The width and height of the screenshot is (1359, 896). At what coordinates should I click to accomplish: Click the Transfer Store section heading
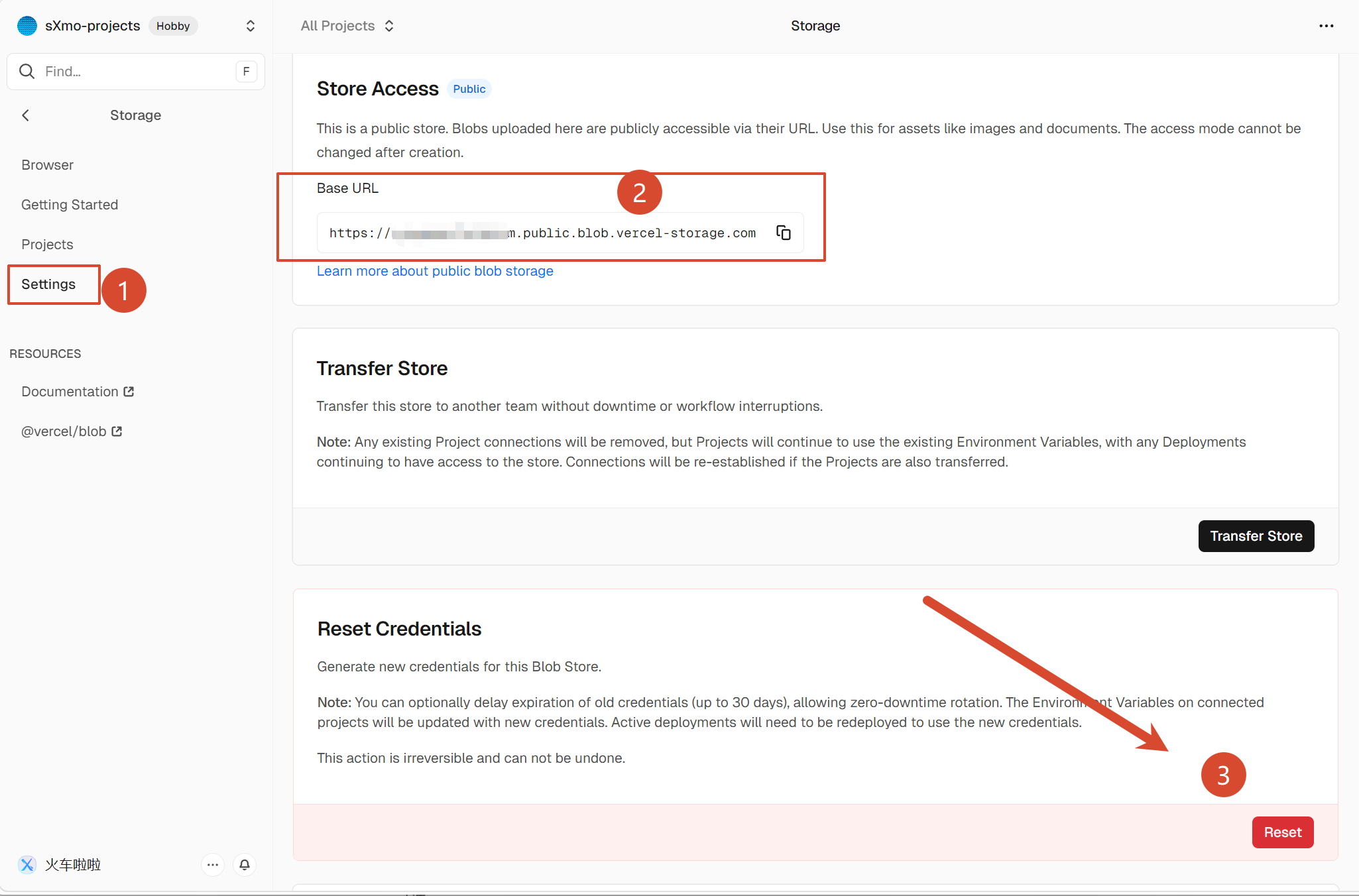[383, 368]
